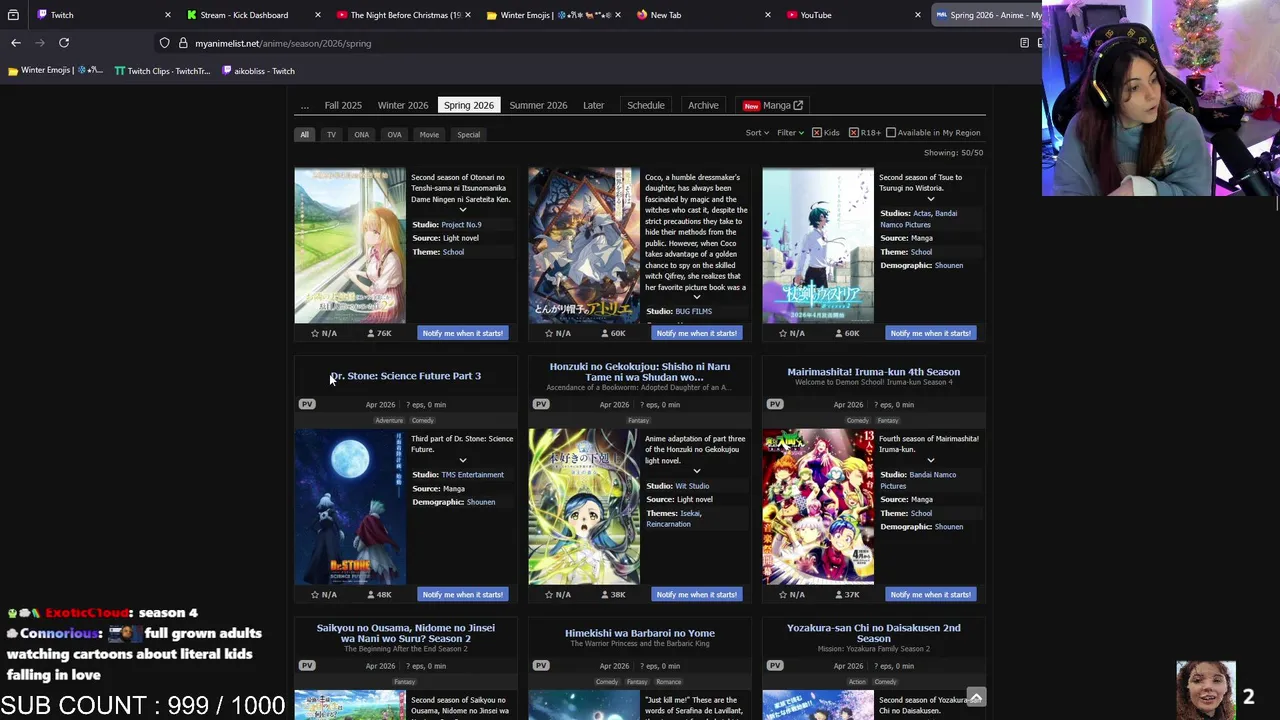Viewport: 1280px width, 720px height.
Task: Switch to Fall 2025 season tab
Action: [343, 105]
